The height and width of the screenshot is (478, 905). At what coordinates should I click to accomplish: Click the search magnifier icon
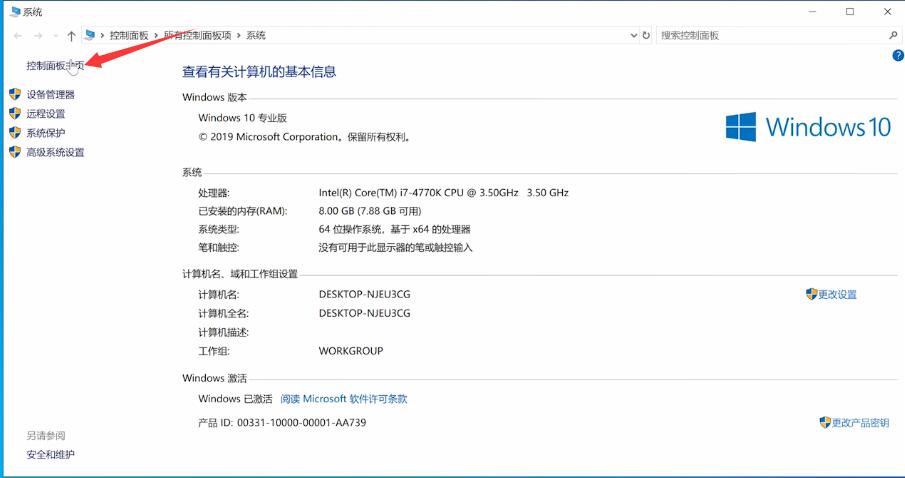[893, 36]
